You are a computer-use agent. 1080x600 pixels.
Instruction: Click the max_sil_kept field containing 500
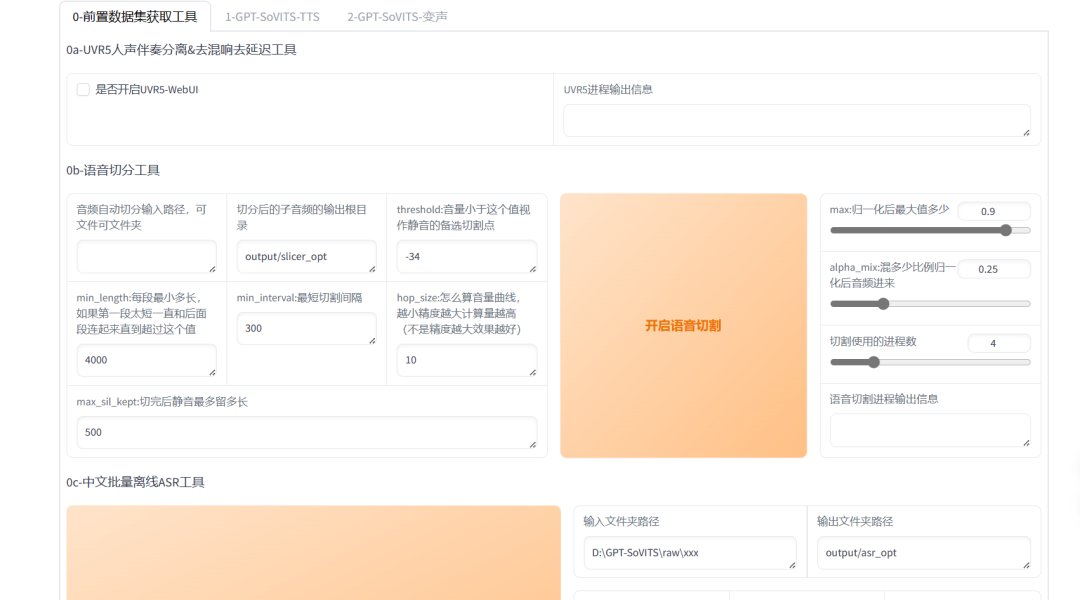307,432
